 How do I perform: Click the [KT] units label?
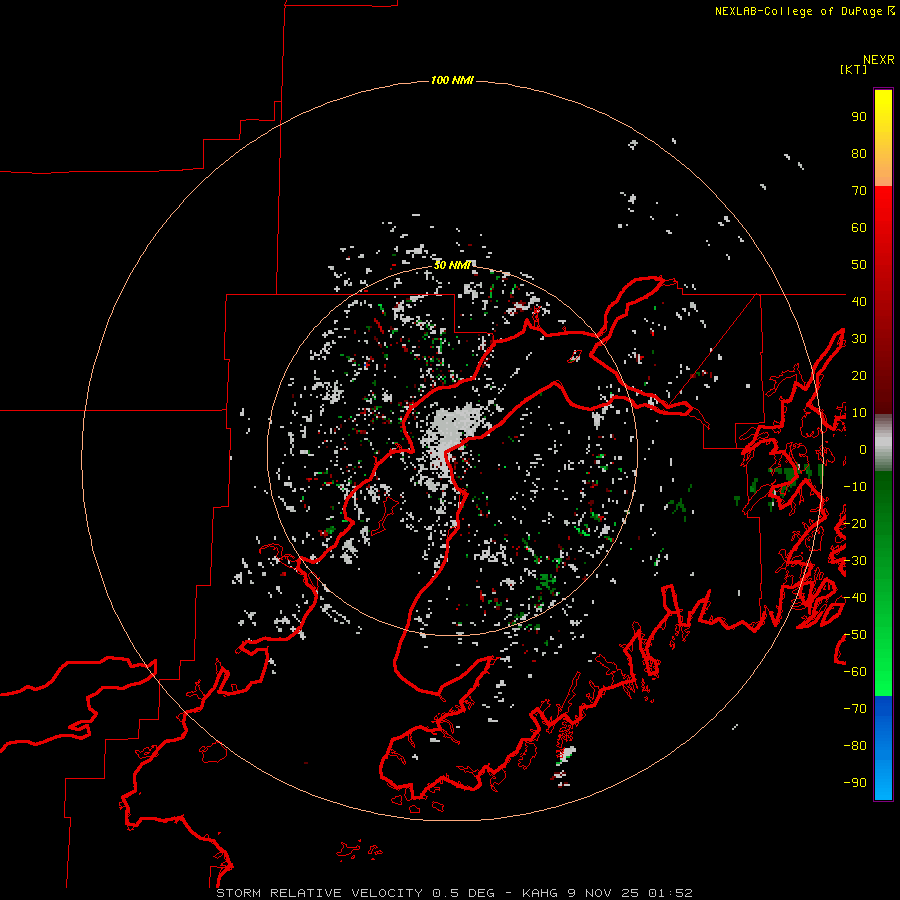854,69
